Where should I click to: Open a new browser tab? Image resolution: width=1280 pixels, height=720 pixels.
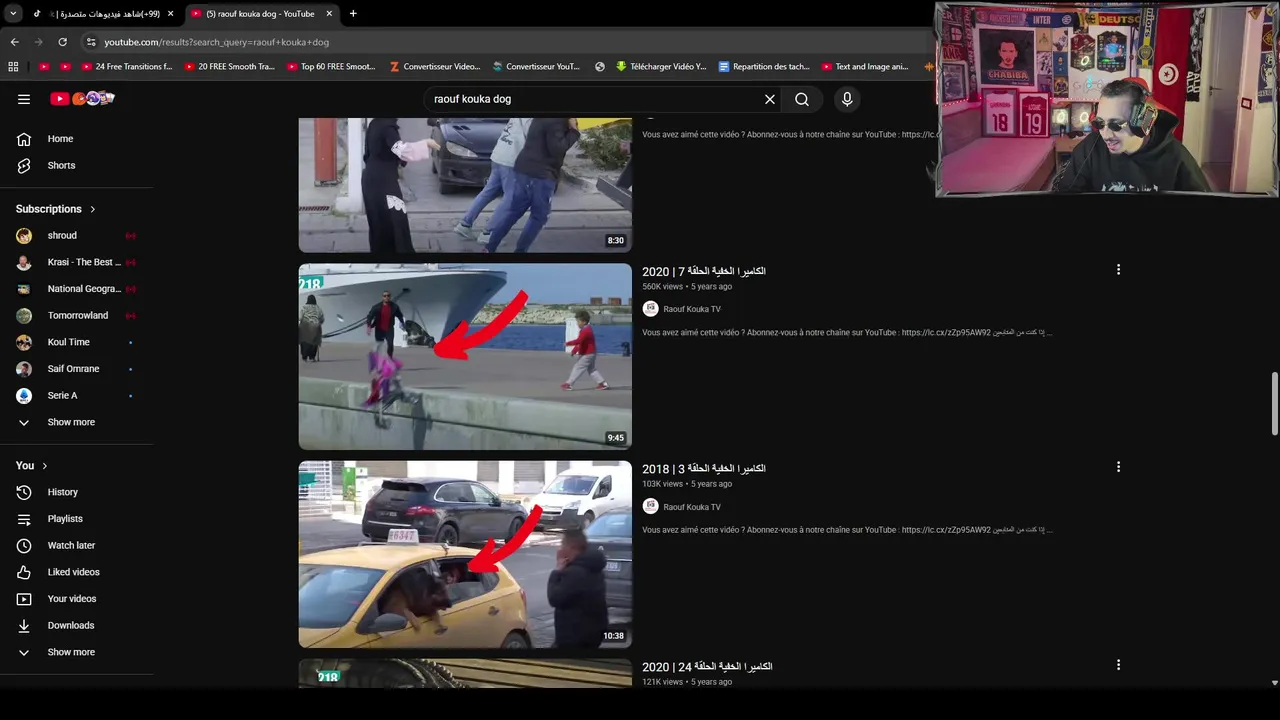point(353,14)
